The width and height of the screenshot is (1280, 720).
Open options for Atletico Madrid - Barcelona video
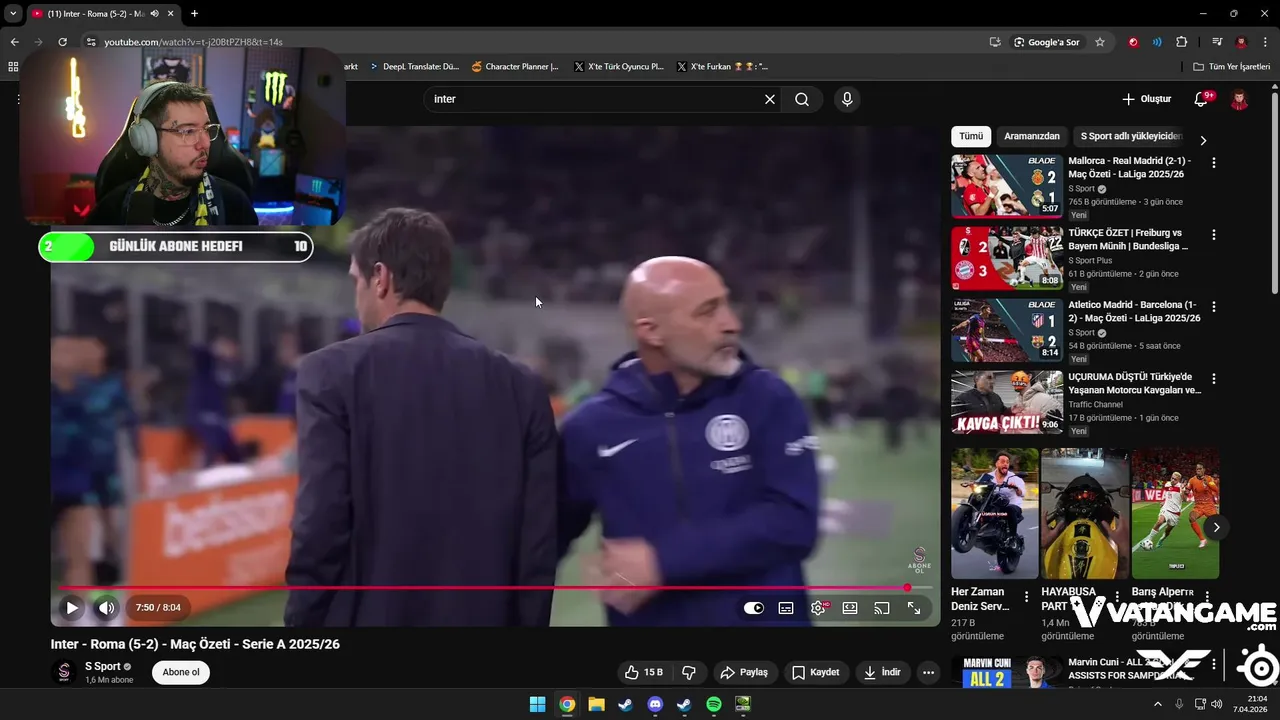[1214, 307]
